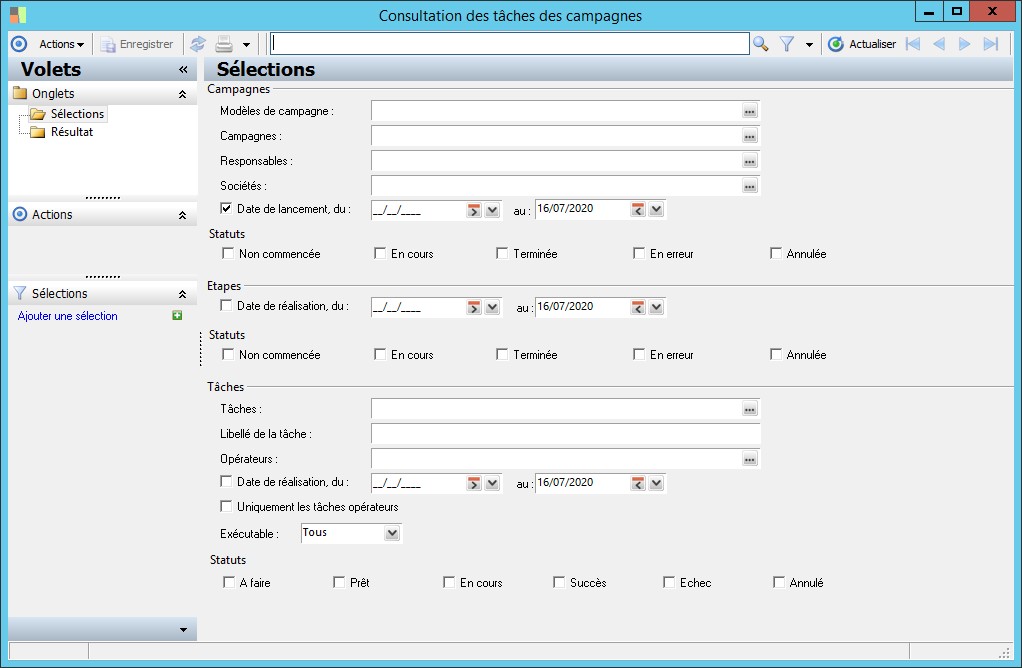Open the Exécutable dropdown showing Tous
Screen dimensions: 1022x668
[392, 534]
